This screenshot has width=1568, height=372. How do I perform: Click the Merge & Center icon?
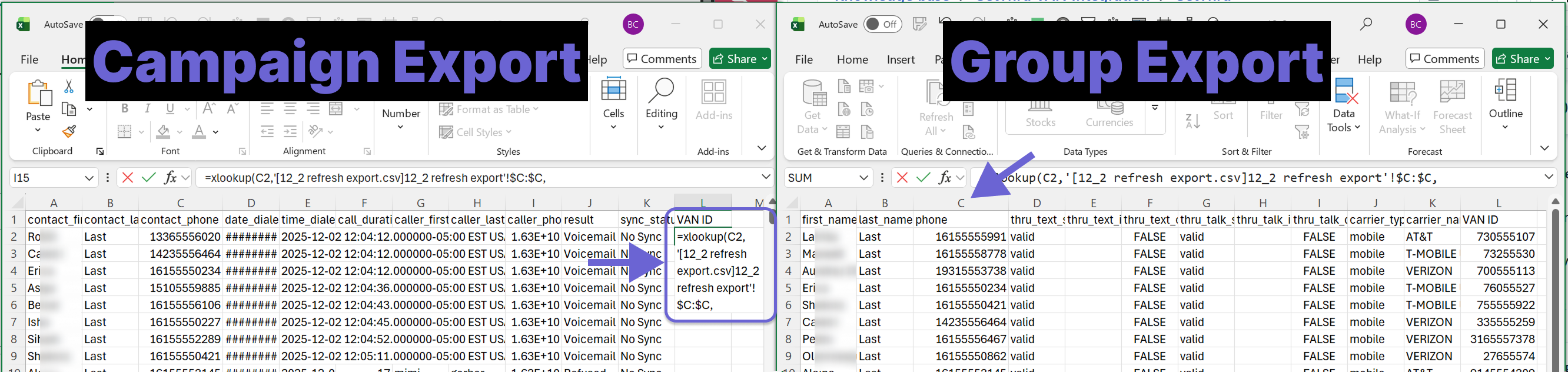coord(336,109)
